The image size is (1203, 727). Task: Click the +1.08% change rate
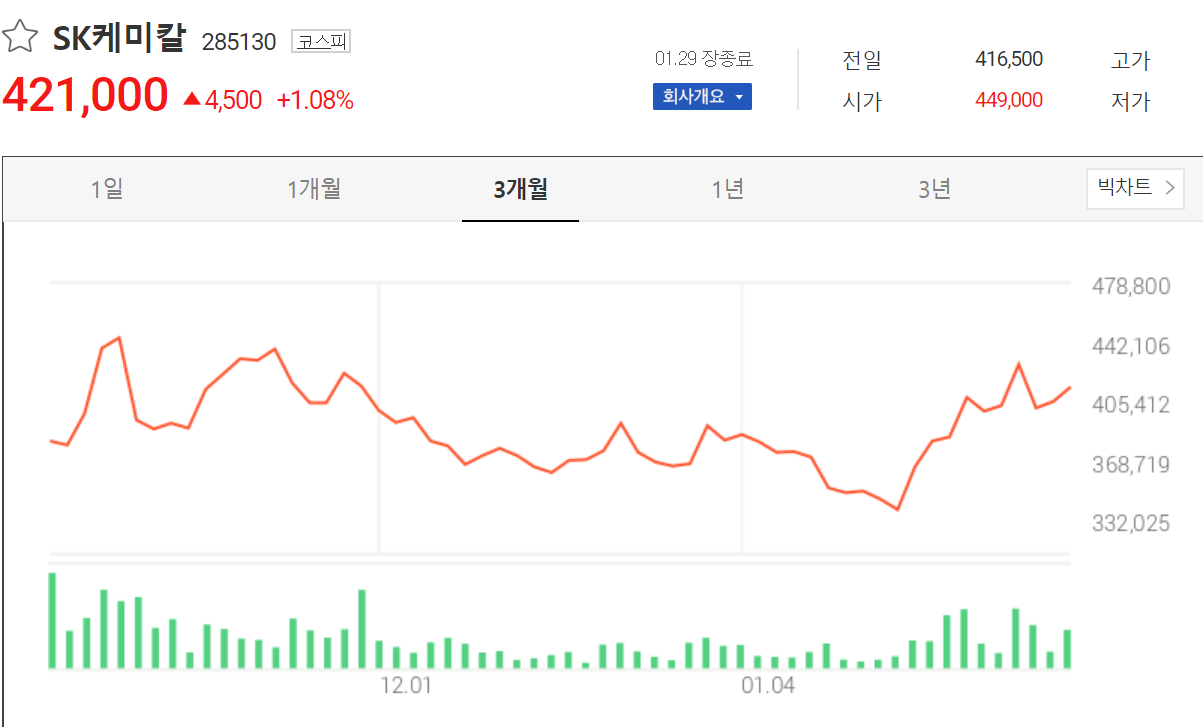[315, 100]
